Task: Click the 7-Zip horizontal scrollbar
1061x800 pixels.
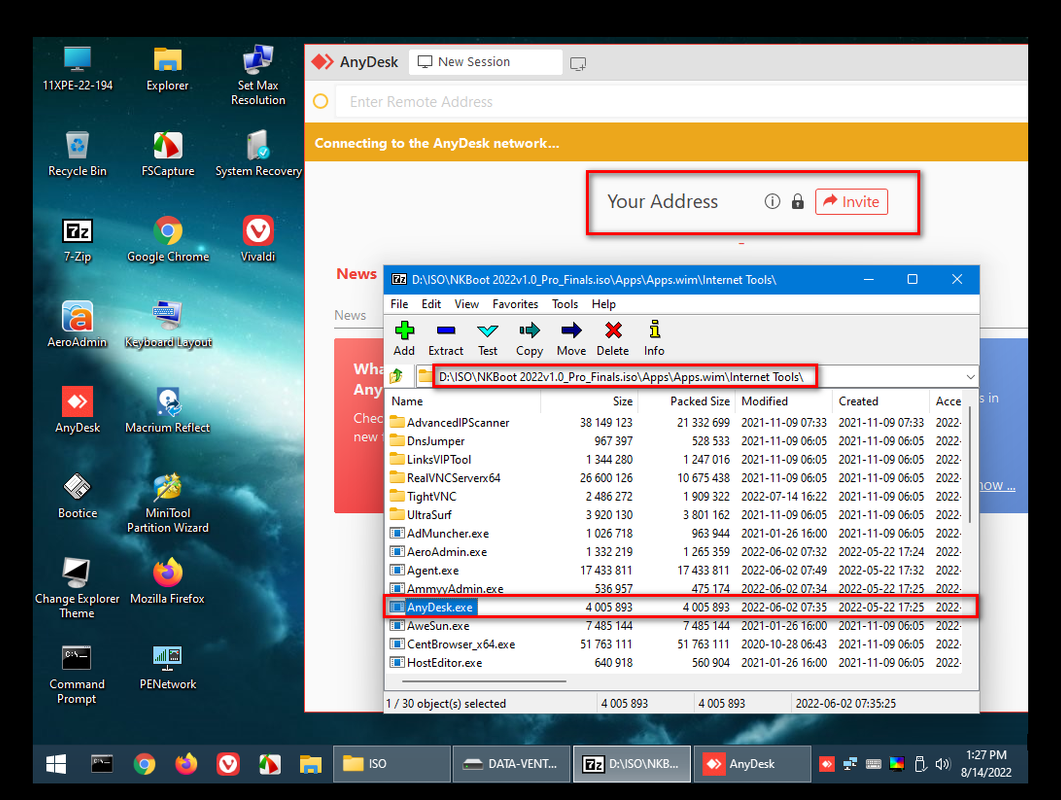Action: tap(484, 681)
